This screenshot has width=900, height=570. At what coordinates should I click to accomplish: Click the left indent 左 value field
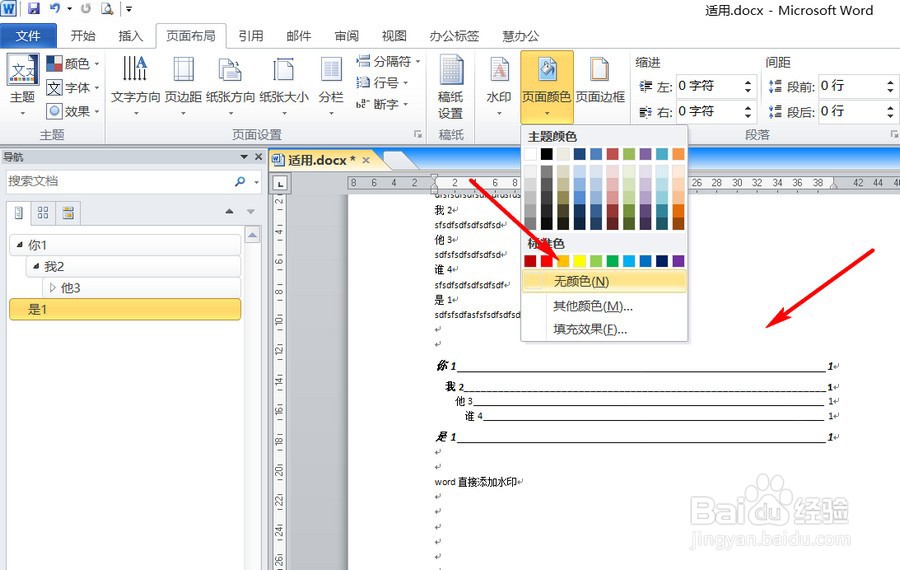(709, 86)
